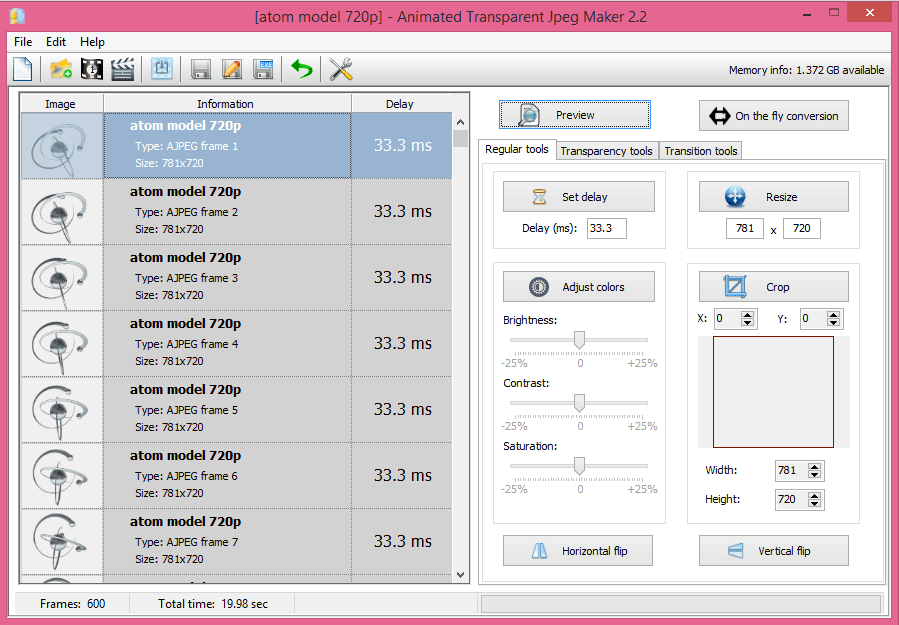
Task: Click the save as pencil icon
Action: pyautogui.click(x=232, y=69)
